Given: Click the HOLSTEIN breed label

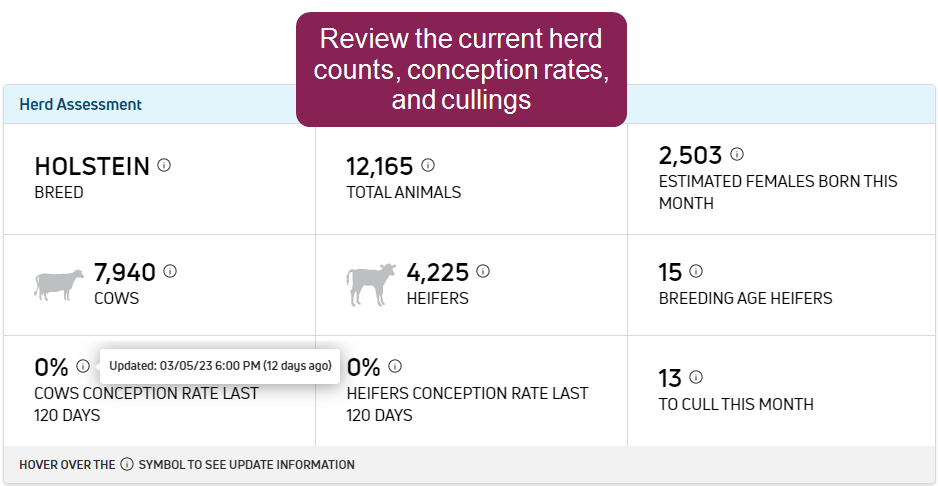Looking at the screenshot, I should pyautogui.click(x=92, y=166).
